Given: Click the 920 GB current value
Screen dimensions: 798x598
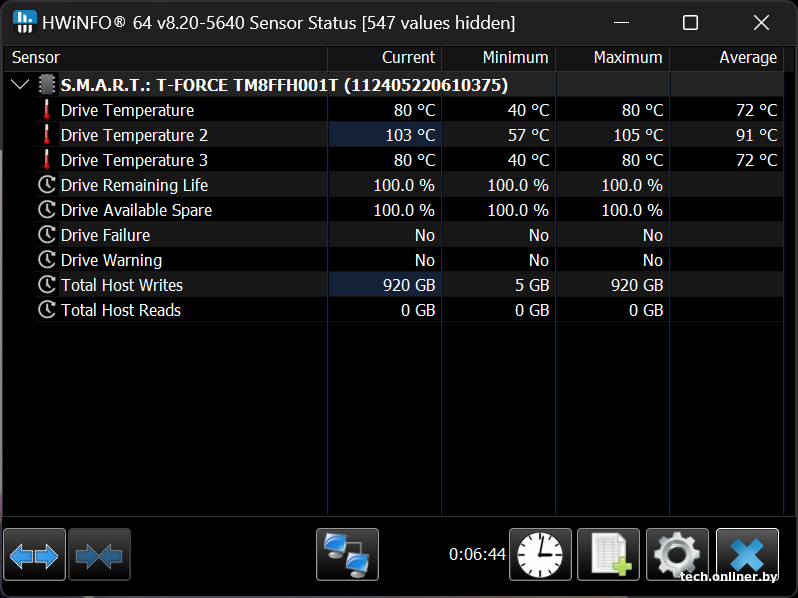Looking at the screenshot, I should point(409,284).
